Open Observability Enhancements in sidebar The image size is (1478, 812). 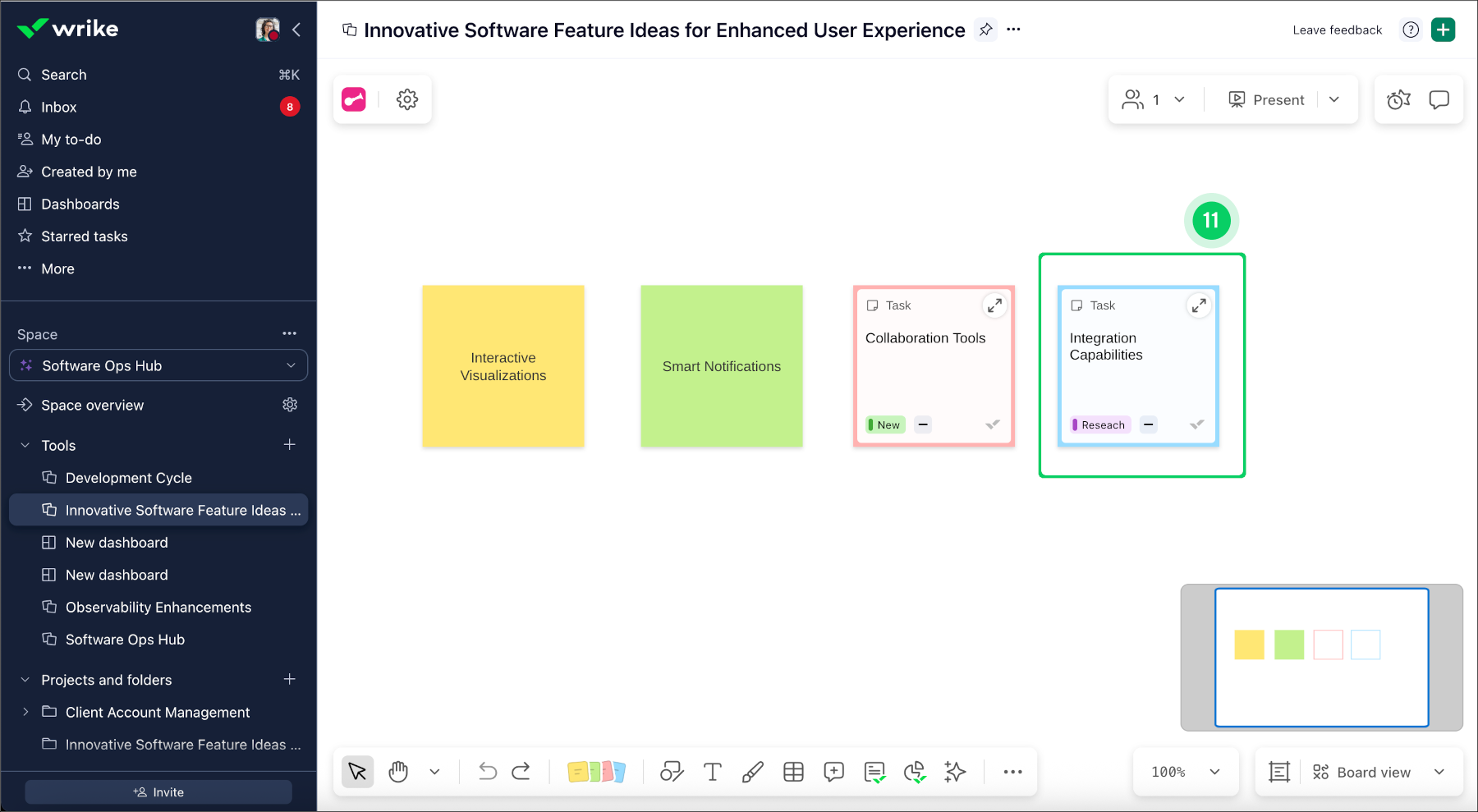tap(158, 607)
